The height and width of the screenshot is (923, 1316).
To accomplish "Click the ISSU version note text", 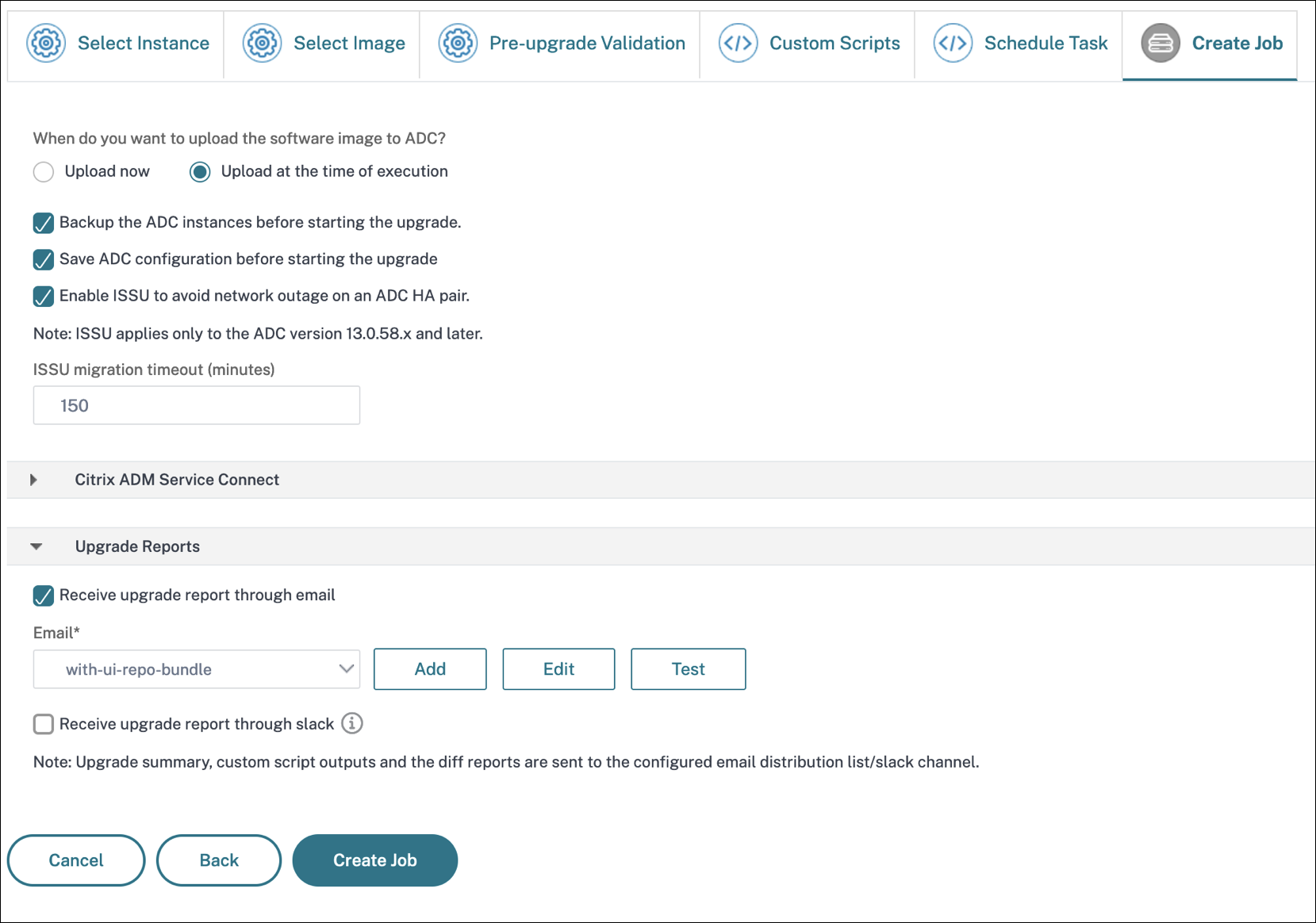I will point(258,334).
